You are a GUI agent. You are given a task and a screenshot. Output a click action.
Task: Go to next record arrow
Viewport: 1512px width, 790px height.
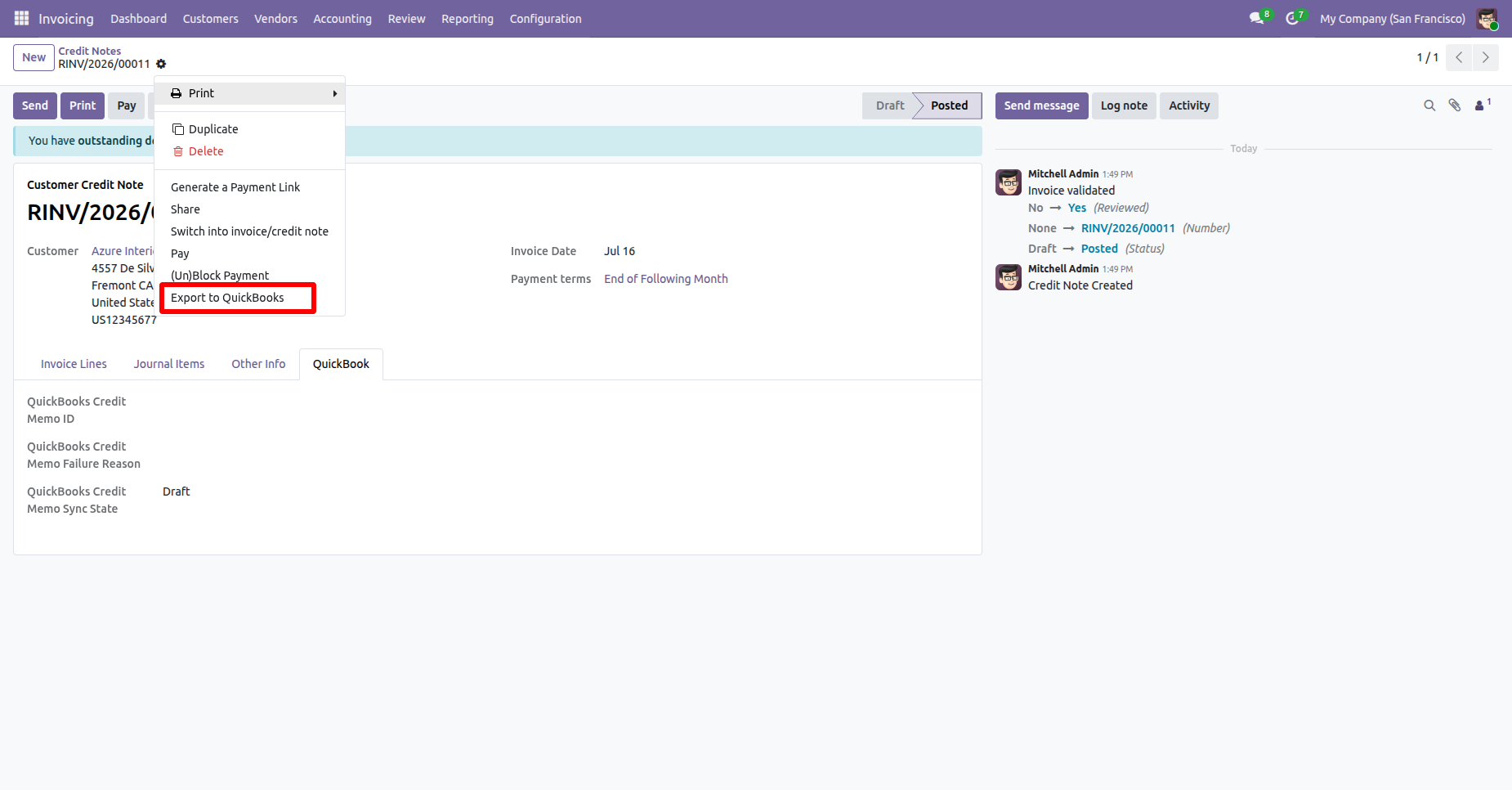point(1486,57)
